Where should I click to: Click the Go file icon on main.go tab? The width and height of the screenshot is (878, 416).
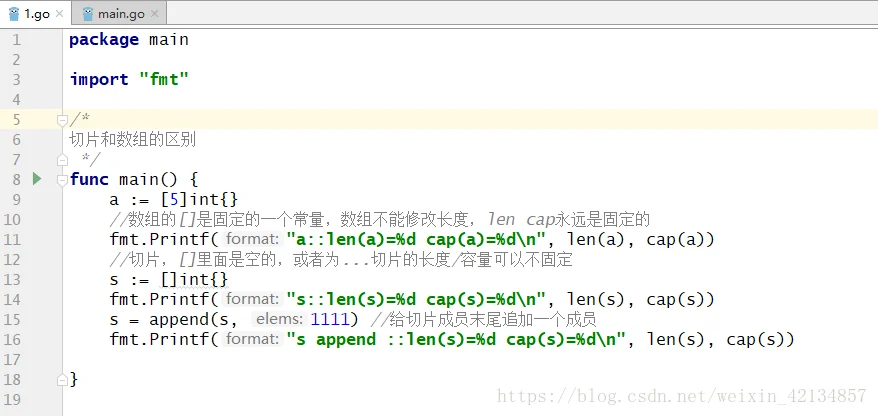click(x=88, y=14)
